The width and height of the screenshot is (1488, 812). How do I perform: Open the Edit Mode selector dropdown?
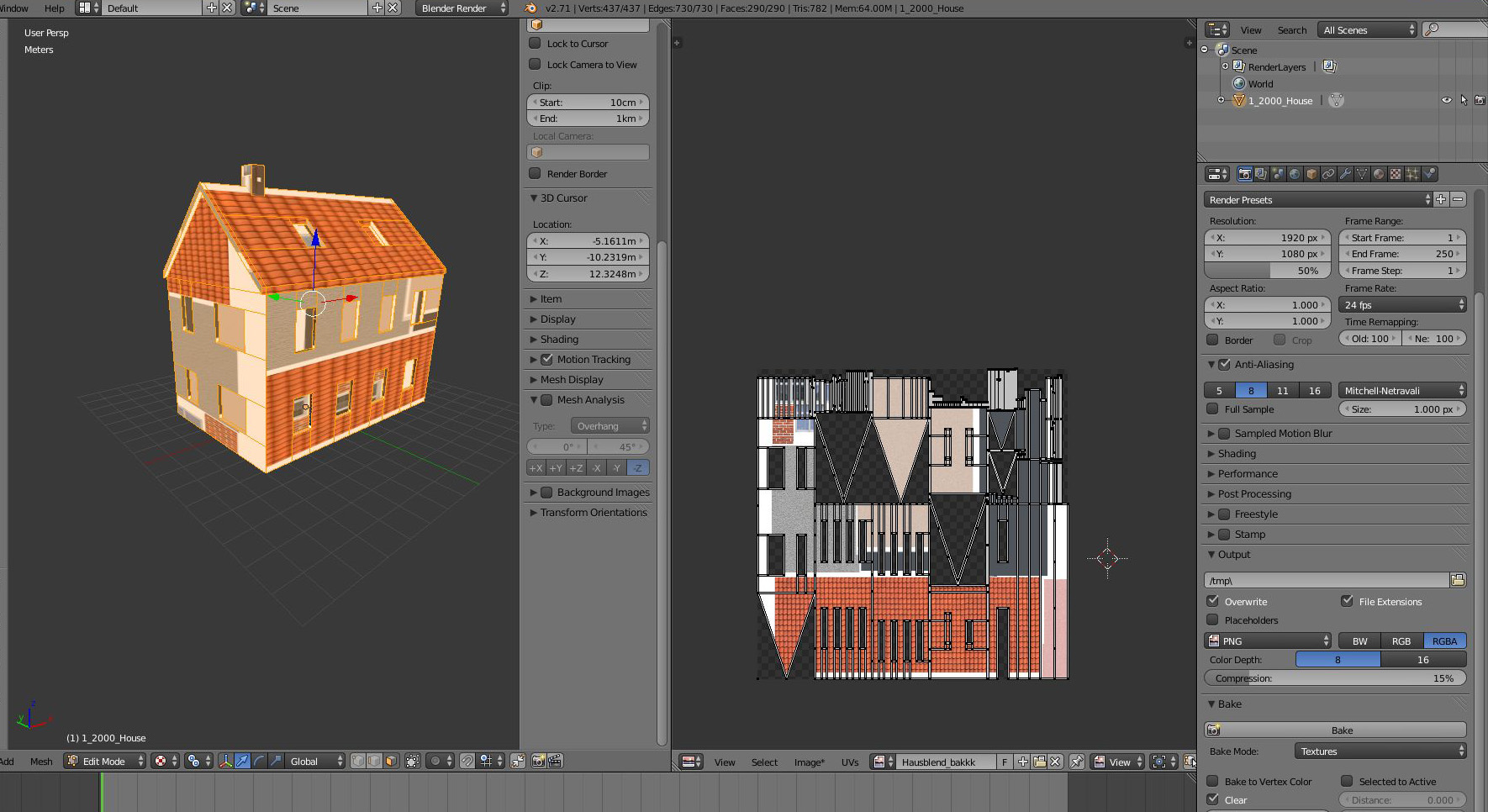coord(105,762)
